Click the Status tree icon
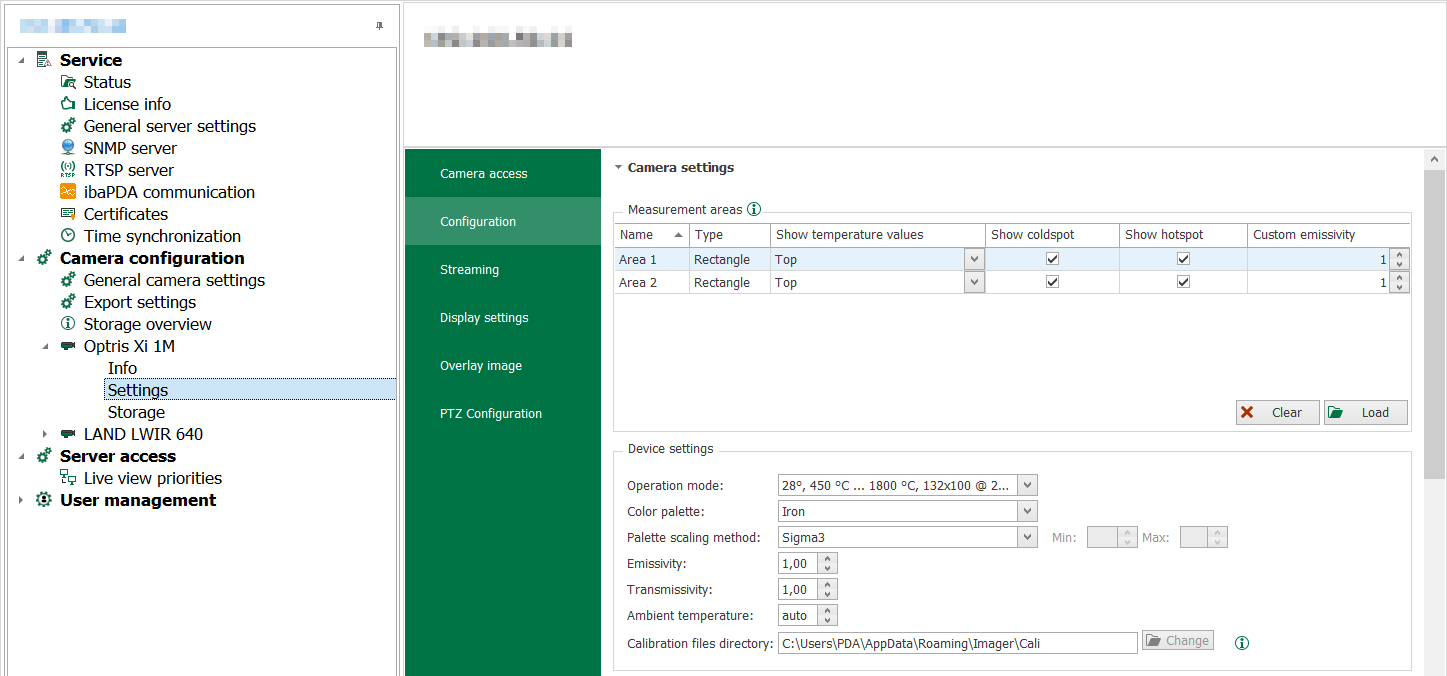The image size is (1447, 676). point(68,82)
